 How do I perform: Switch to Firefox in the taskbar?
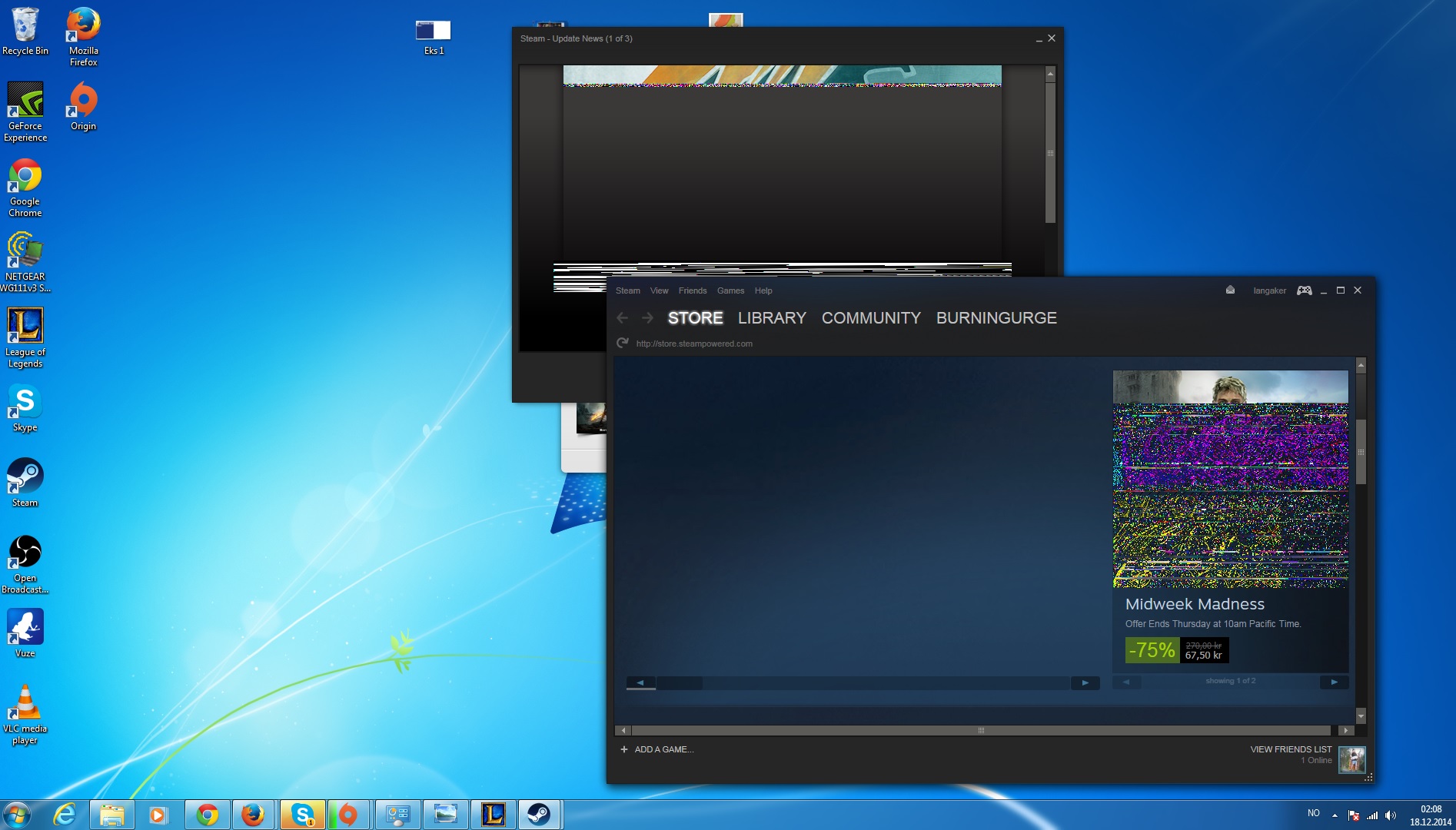tap(254, 815)
